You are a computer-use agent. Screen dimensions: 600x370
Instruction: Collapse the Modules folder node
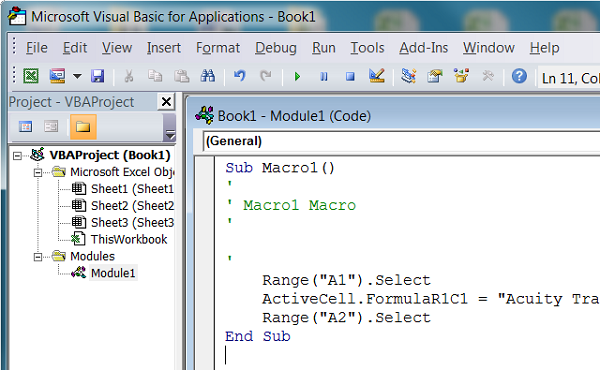tap(38, 257)
